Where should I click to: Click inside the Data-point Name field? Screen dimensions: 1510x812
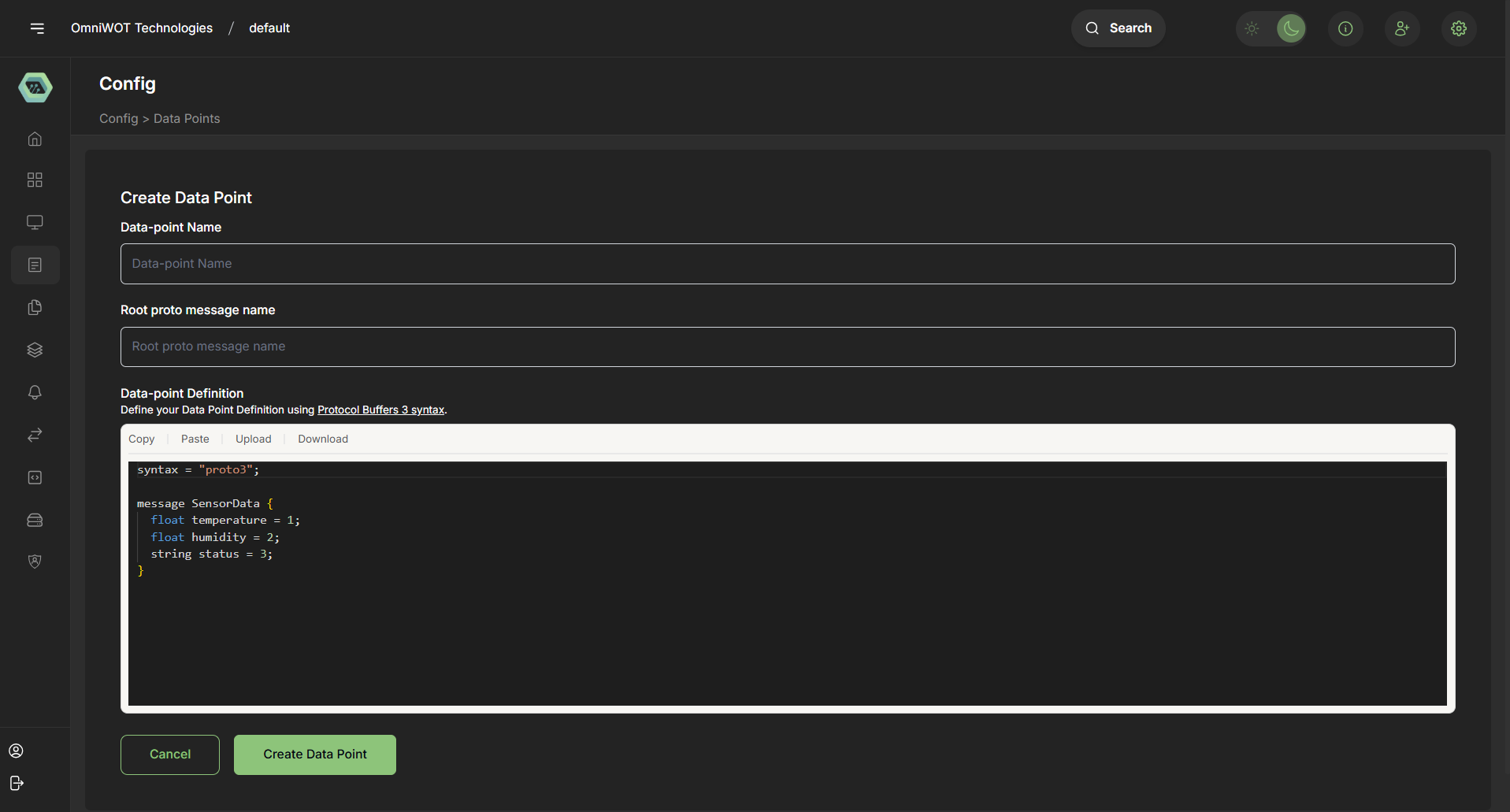tap(788, 264)
